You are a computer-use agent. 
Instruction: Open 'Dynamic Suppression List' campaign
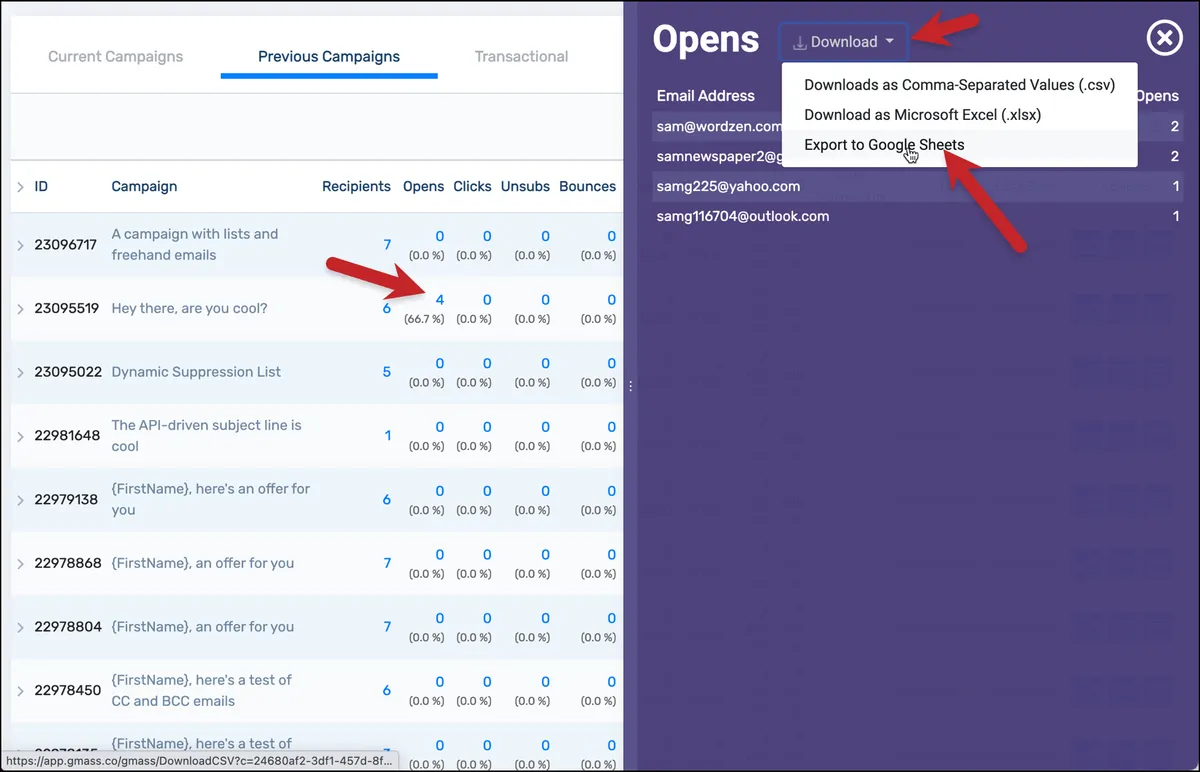pyautogui.click(x=196, y=372)
